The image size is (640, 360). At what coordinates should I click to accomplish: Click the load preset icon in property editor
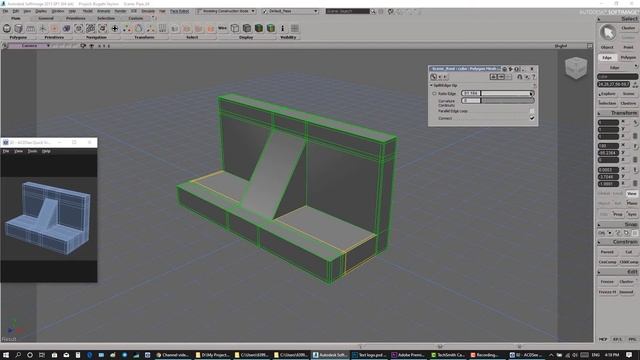pyautogui.click(x=493, y=77)
